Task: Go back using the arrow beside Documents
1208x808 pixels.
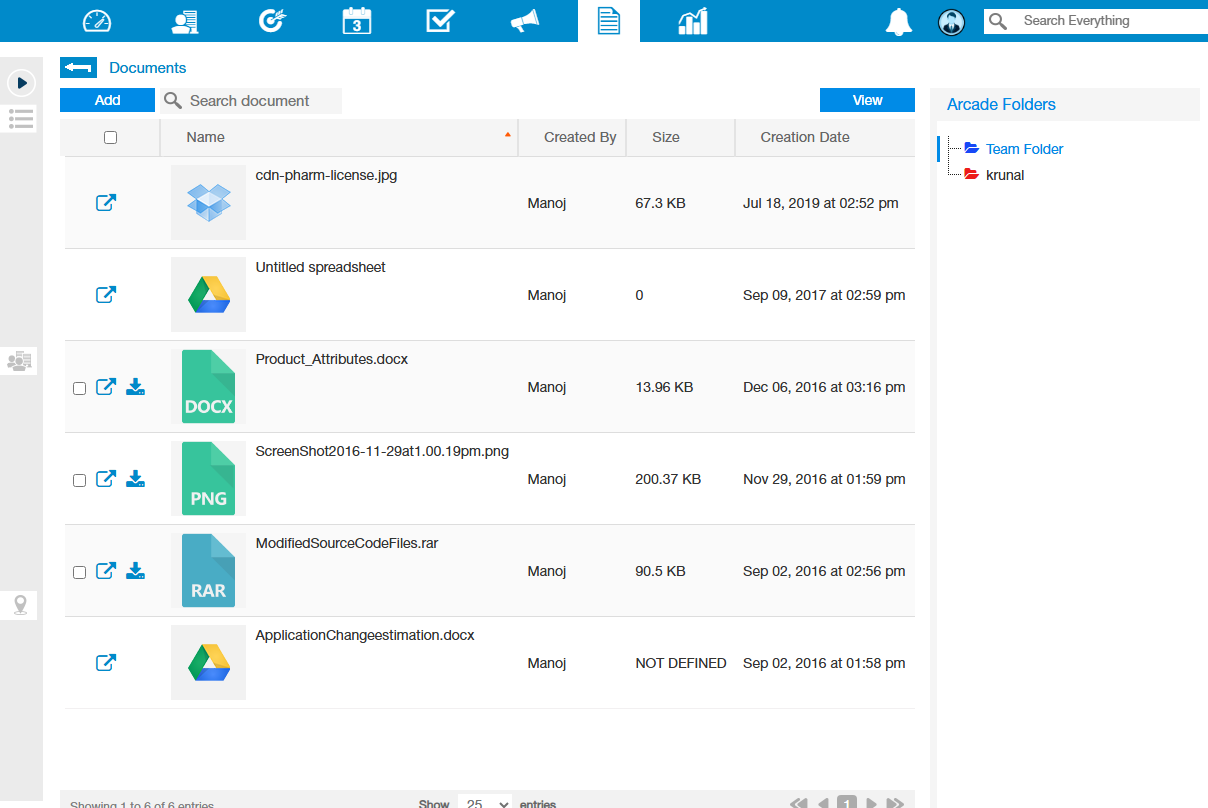Action: pyautogui.click(x=78, y=68)
